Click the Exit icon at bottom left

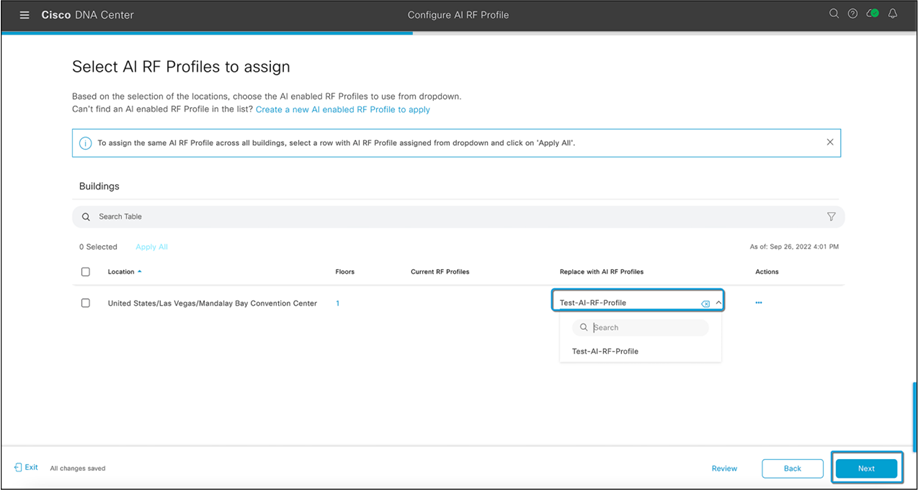tap(18, 468)
